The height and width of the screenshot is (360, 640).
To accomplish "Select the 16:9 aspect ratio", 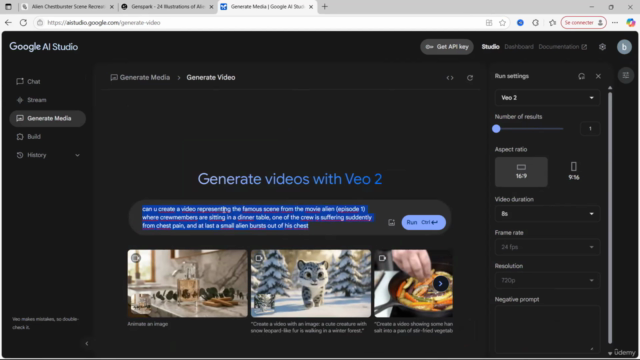I will pos(521,172).
